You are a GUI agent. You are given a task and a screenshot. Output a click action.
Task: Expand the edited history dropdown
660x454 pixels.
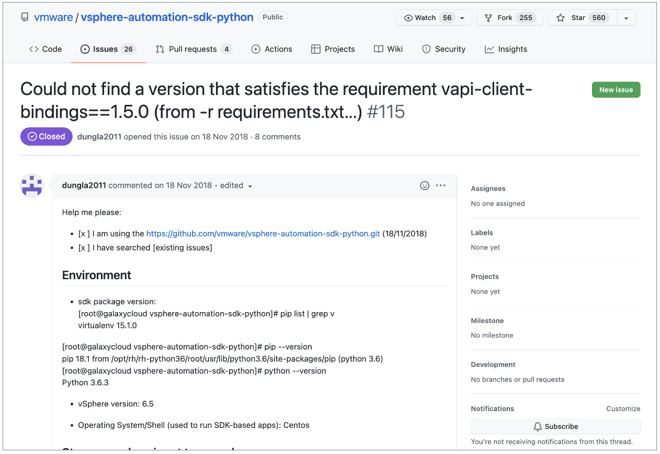(236, 186)
